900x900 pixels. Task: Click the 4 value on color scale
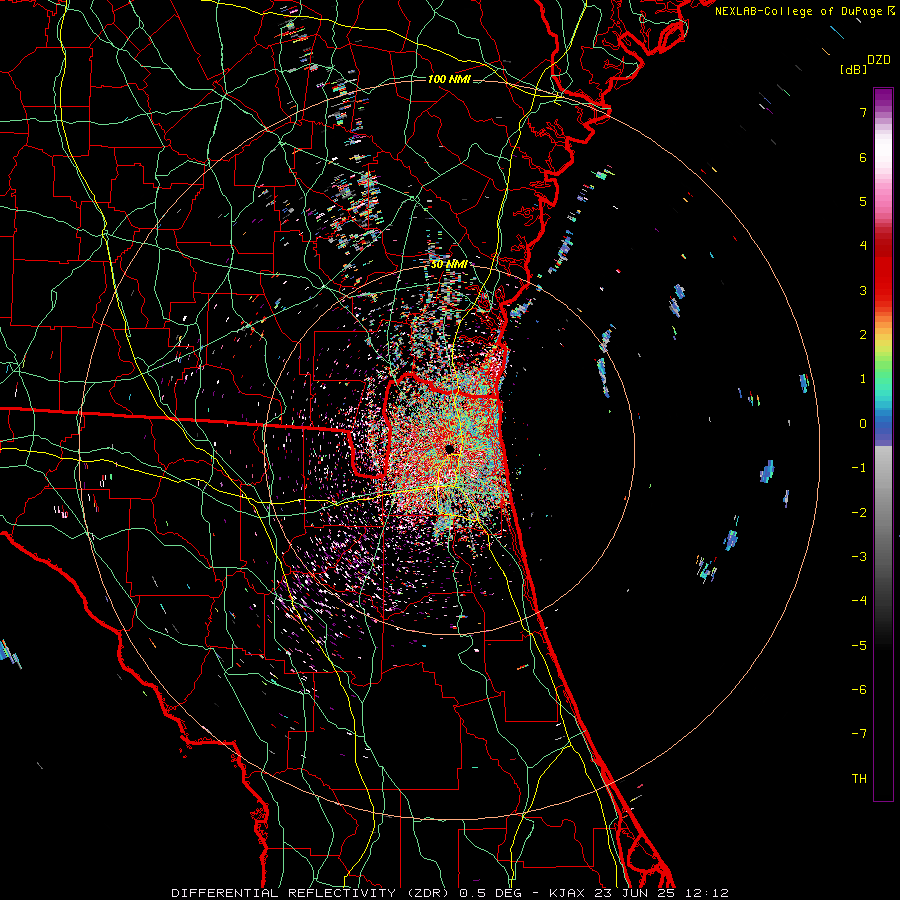click(863, 246)
